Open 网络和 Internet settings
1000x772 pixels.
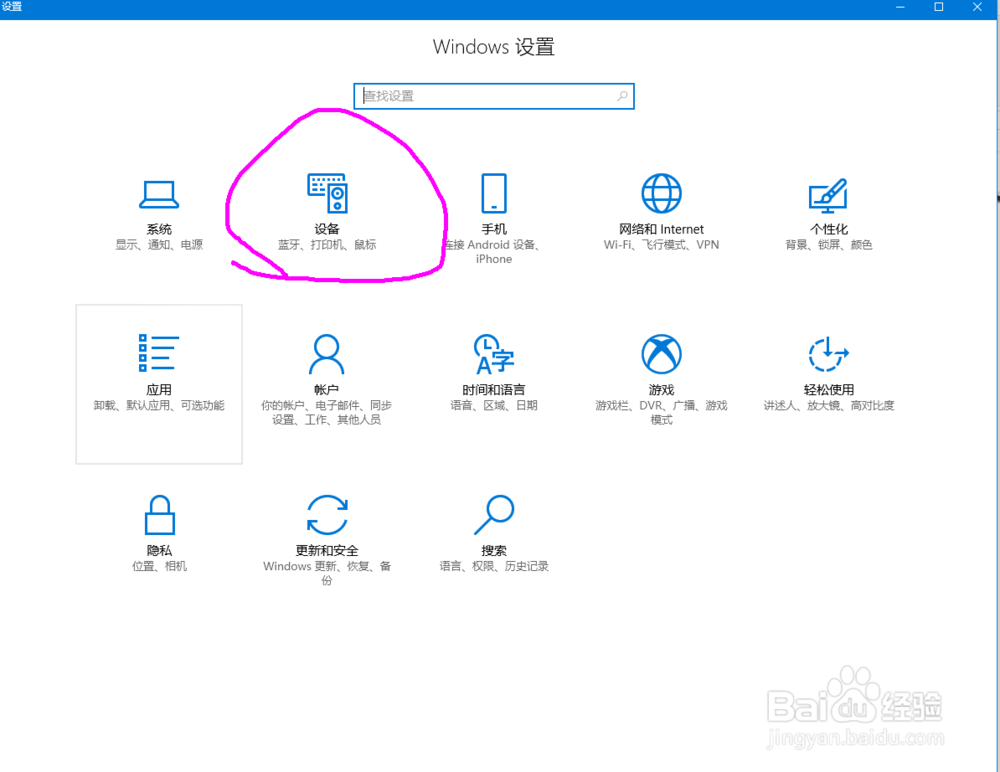661,210
